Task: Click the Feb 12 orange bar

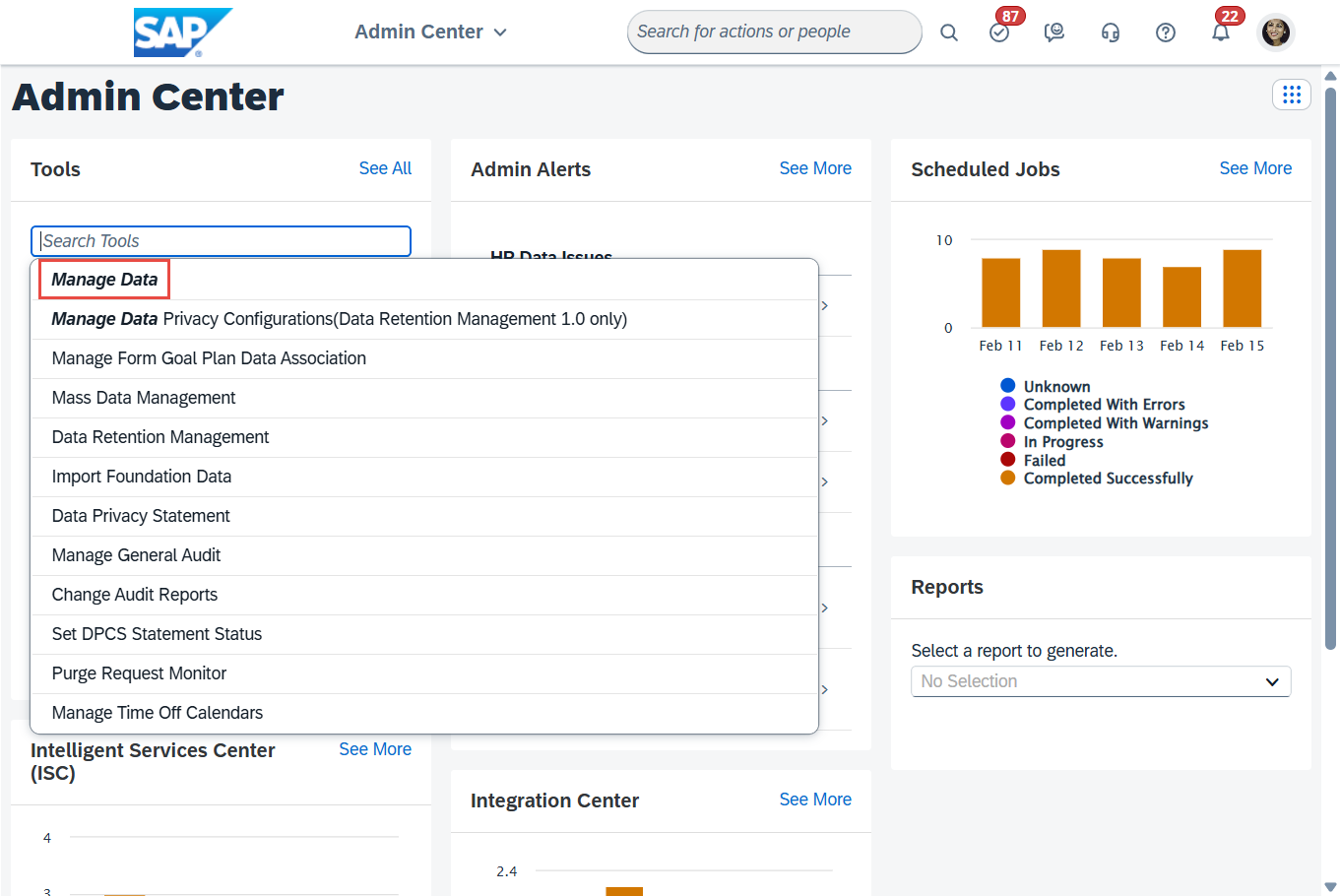Action: (1060, 288)
